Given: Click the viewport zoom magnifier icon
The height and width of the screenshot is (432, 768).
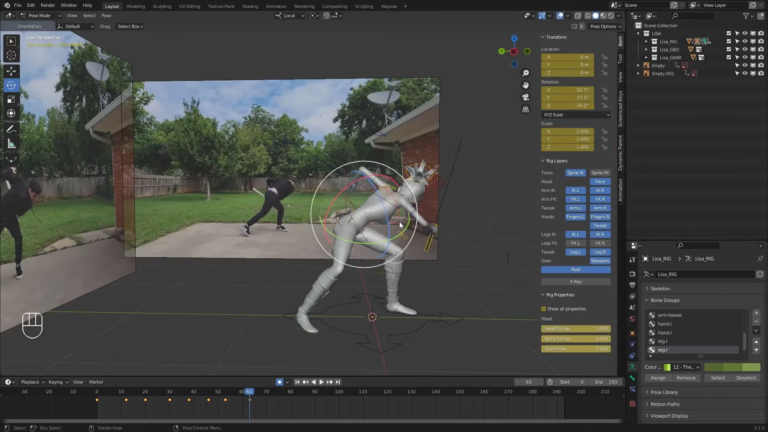Looking at the screenshot, I should 526,73.
